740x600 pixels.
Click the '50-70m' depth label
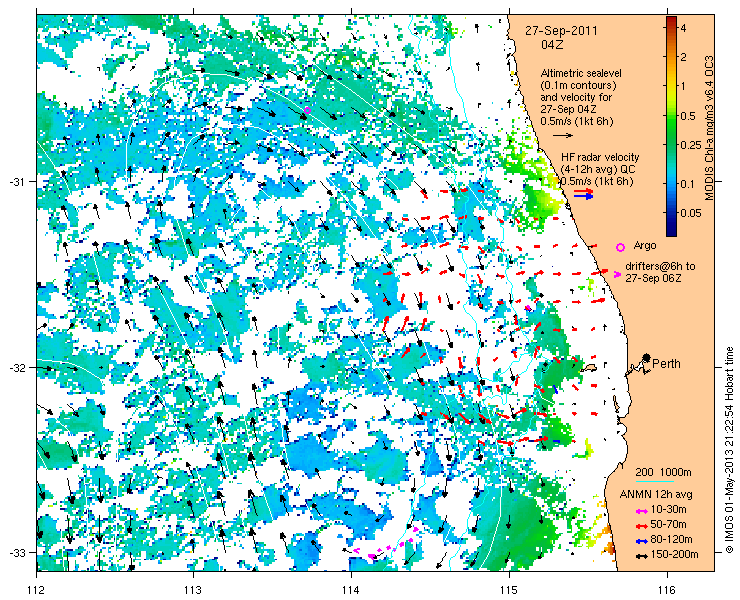(x=668, y=524)
